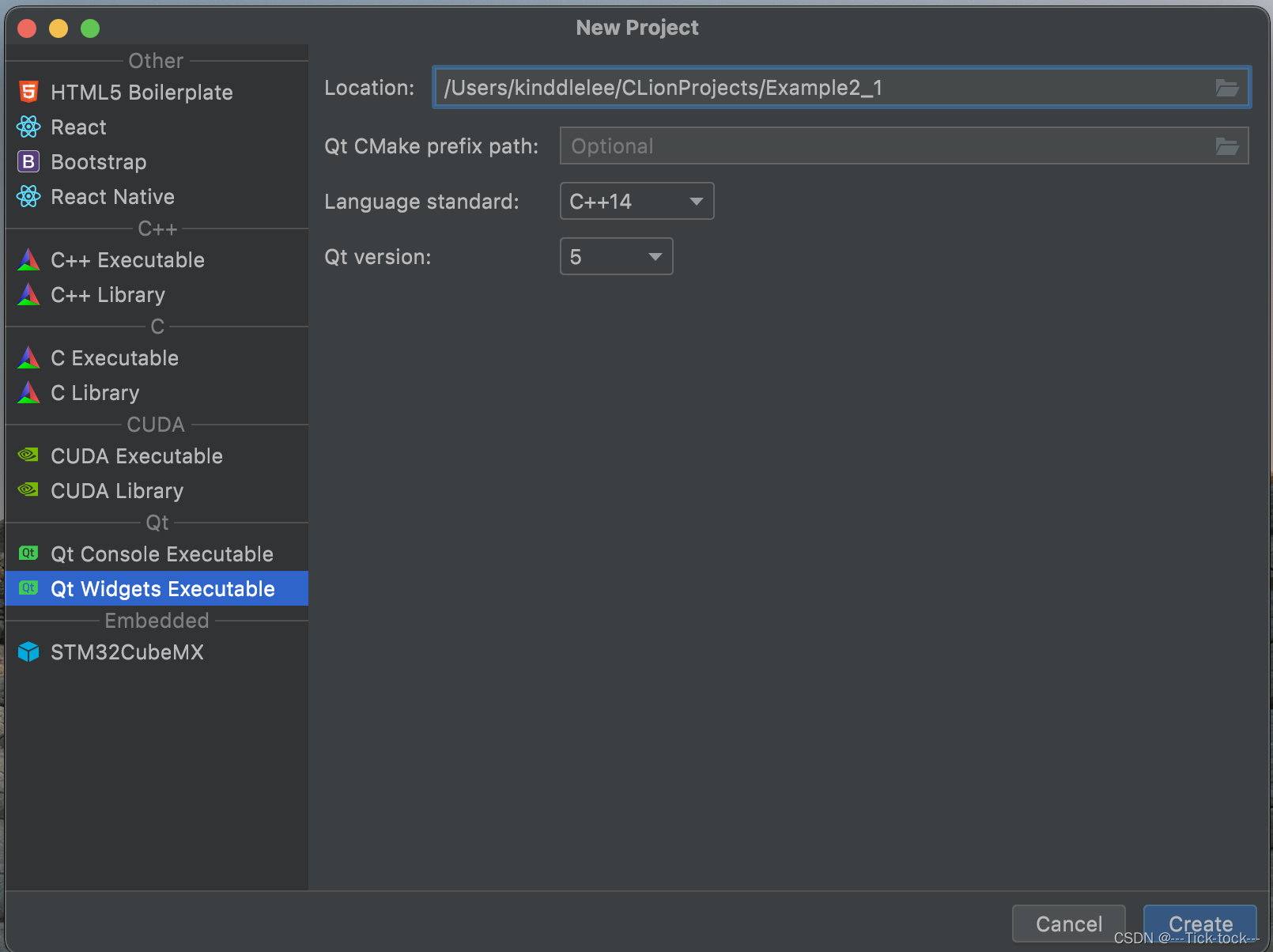Click the Bootstrap B icon

pyautogui.click(x=28, y=161)
